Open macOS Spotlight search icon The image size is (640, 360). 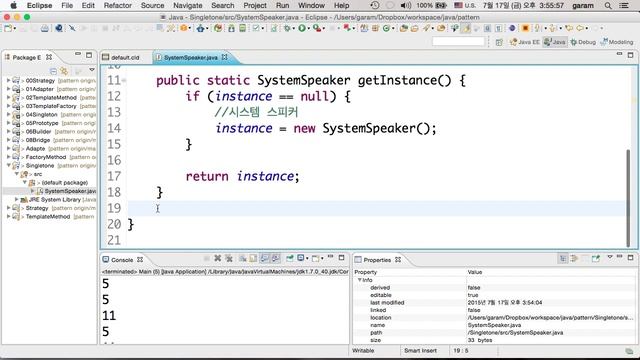tap(608, 5)
